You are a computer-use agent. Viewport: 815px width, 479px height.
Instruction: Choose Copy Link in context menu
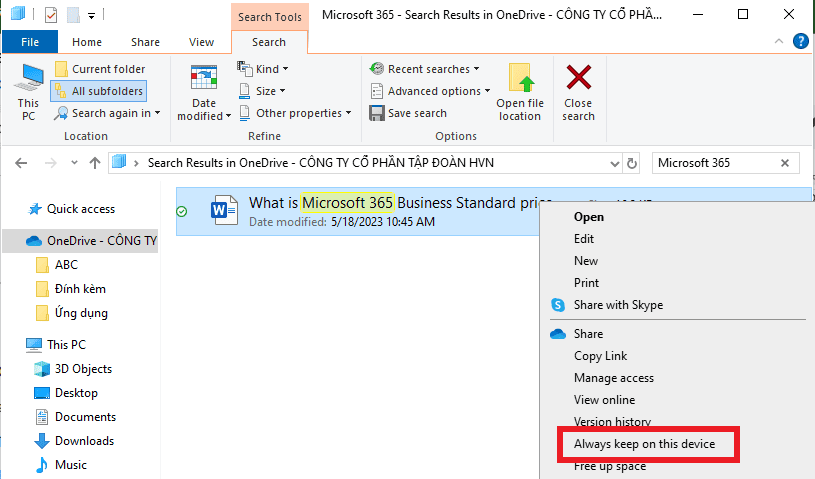pos(600,356)
